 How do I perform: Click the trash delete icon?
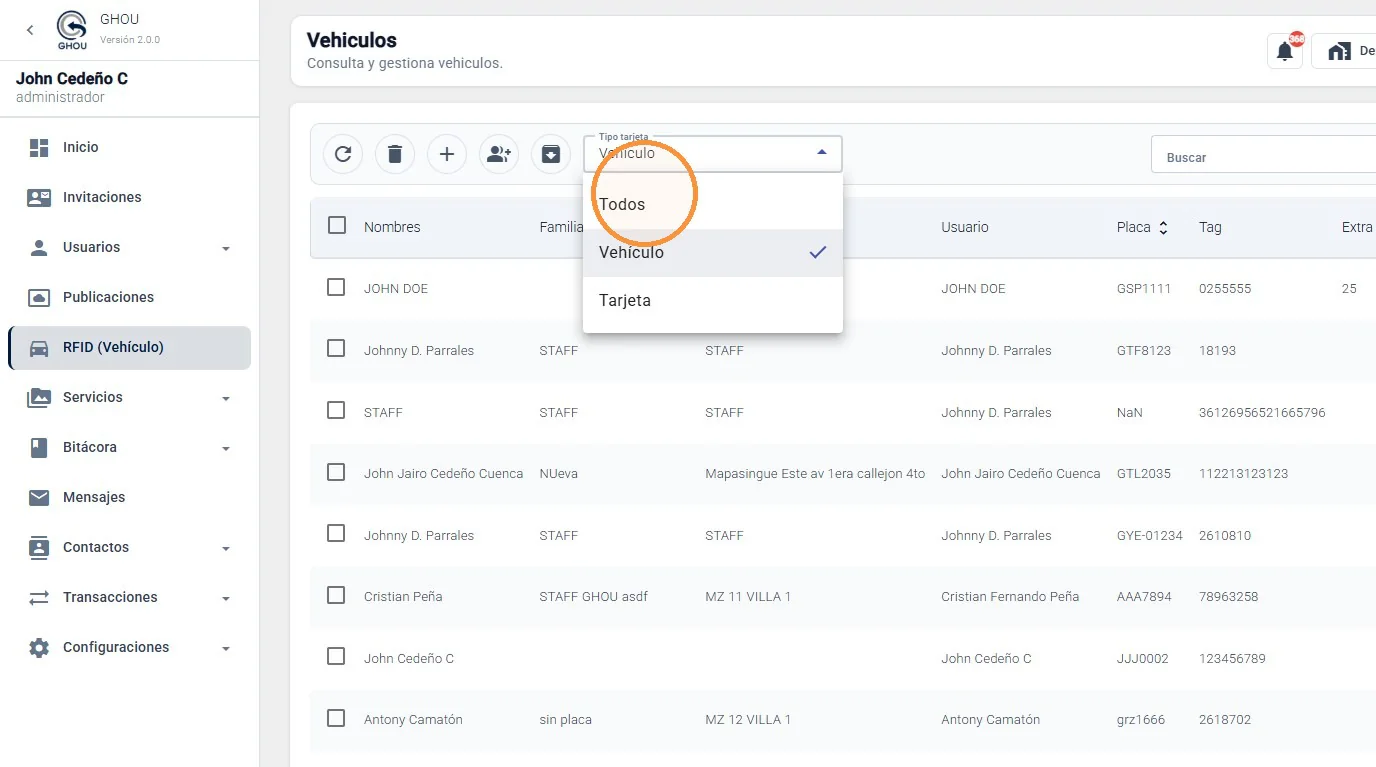click(x=395, y=154)
